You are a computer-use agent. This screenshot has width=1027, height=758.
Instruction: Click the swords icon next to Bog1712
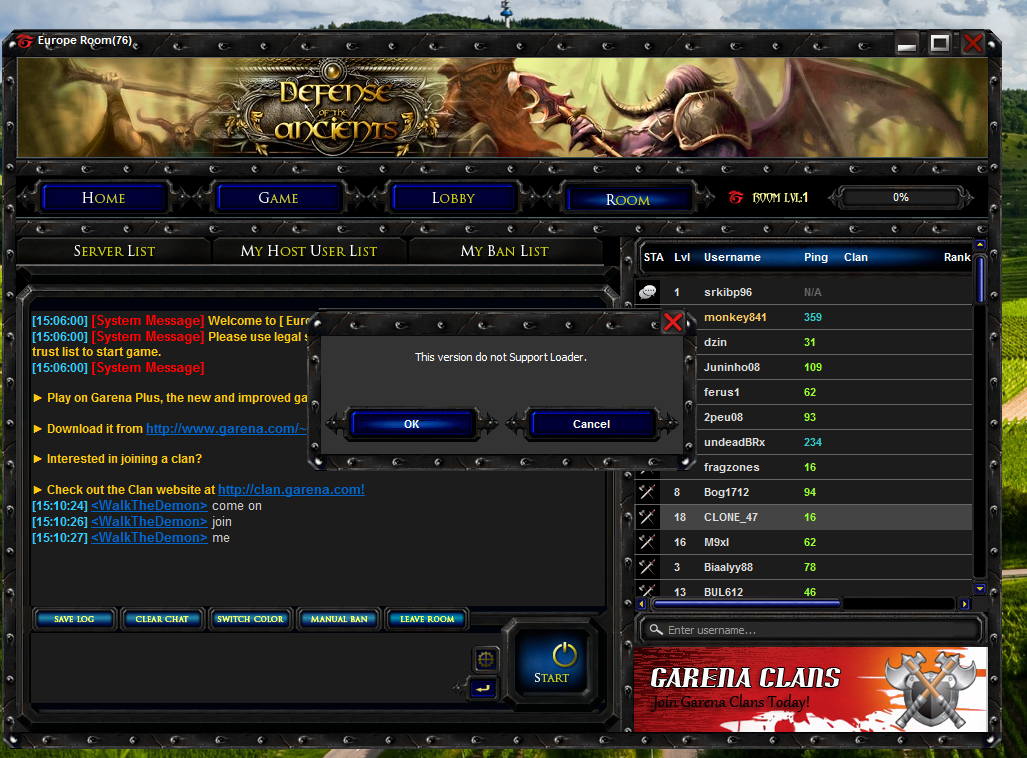(647, 492)
